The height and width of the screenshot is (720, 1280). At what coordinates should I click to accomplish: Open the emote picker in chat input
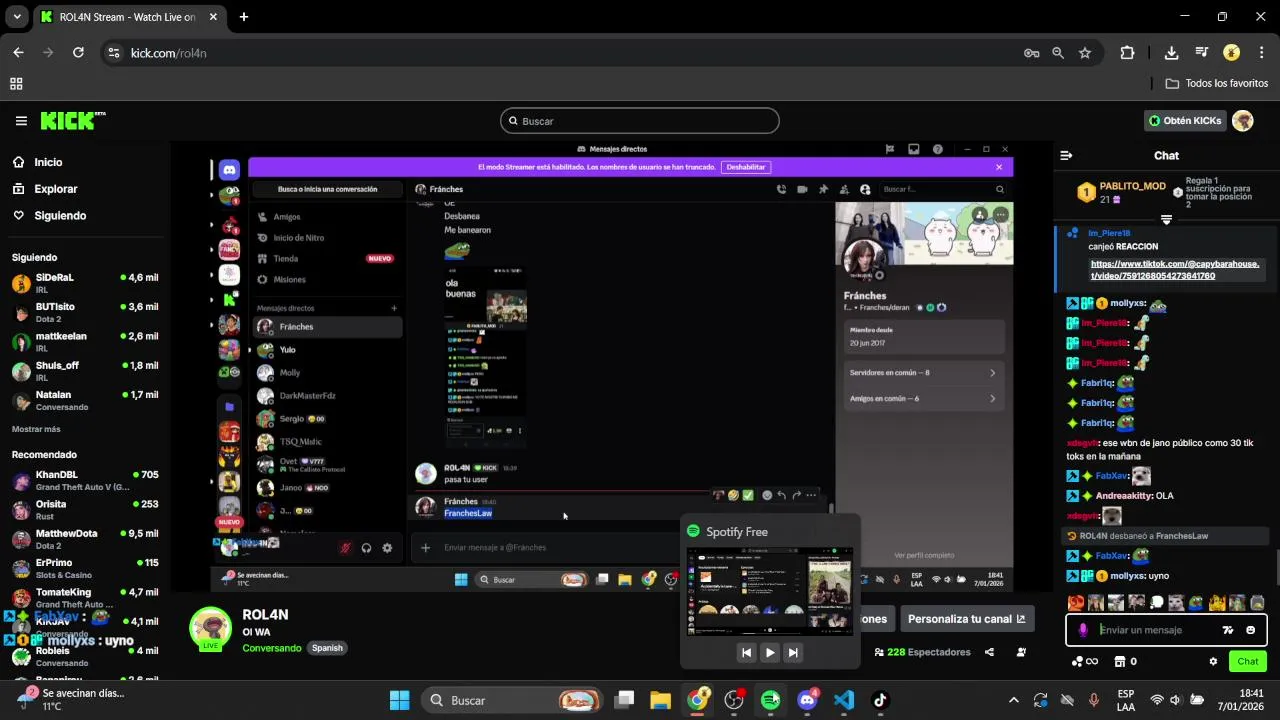pos(1250,630)
